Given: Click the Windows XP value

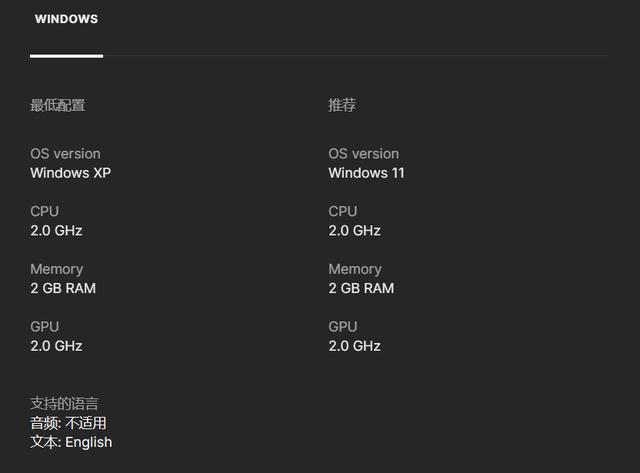Looking at the screenshot, I should tap(70, 173).
